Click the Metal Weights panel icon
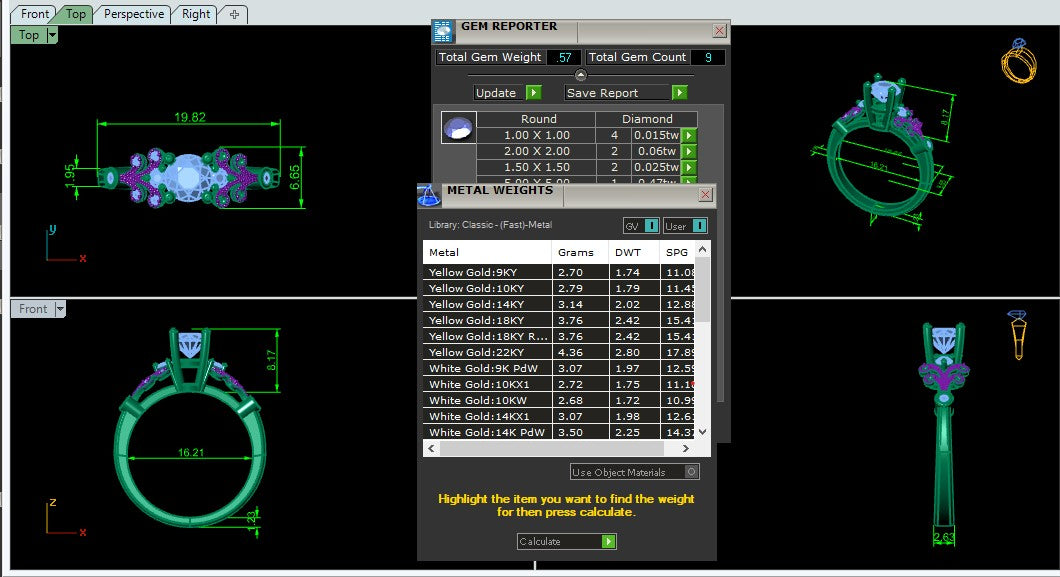1060x577 pixels. point(428,195)
